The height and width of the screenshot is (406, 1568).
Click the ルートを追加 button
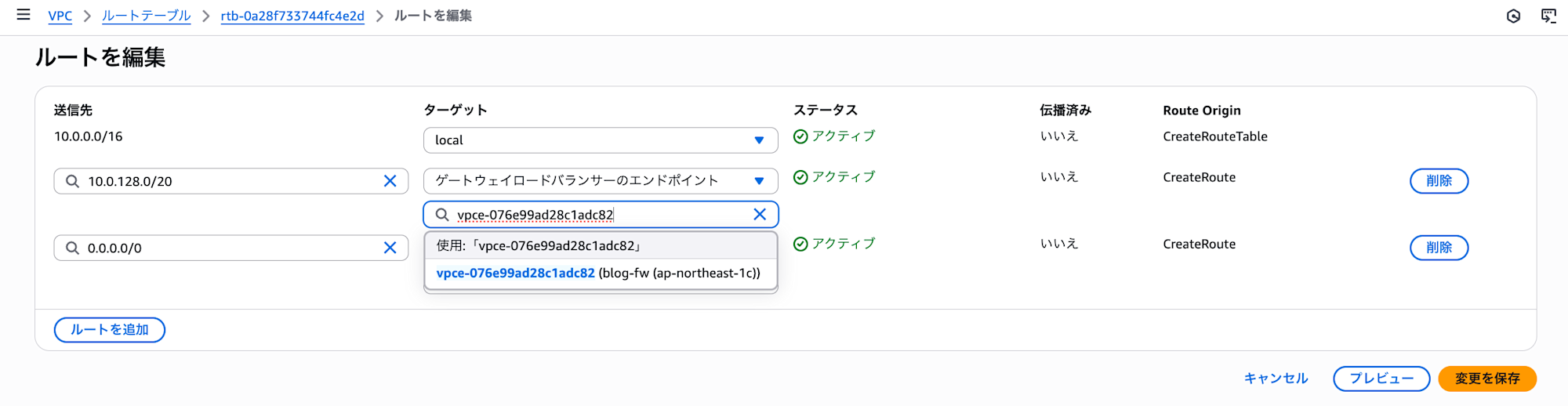(109, 330)
